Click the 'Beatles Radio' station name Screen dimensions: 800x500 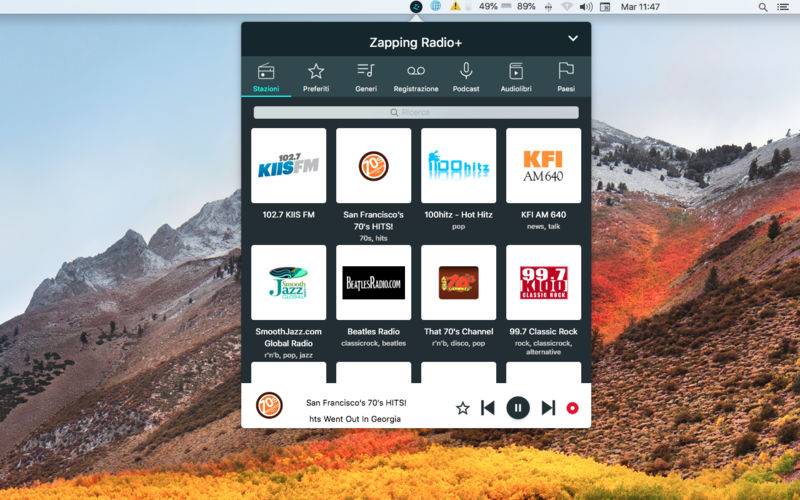(x=373, y=332)
